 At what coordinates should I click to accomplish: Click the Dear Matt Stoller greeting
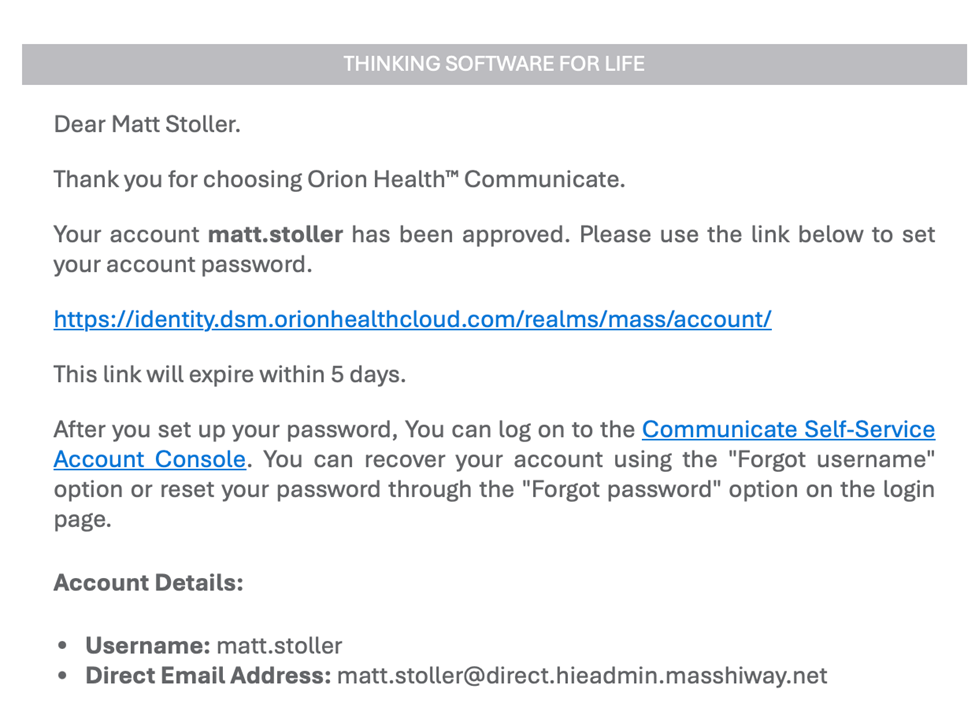tap(147, 125)
